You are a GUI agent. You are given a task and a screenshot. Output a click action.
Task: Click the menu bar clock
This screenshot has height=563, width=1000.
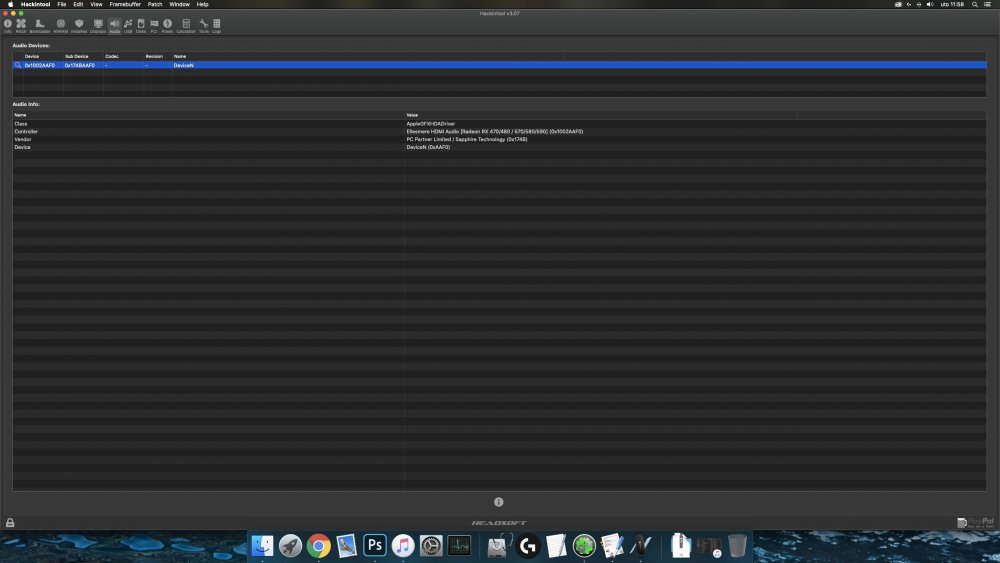click(x=952, y=4)
